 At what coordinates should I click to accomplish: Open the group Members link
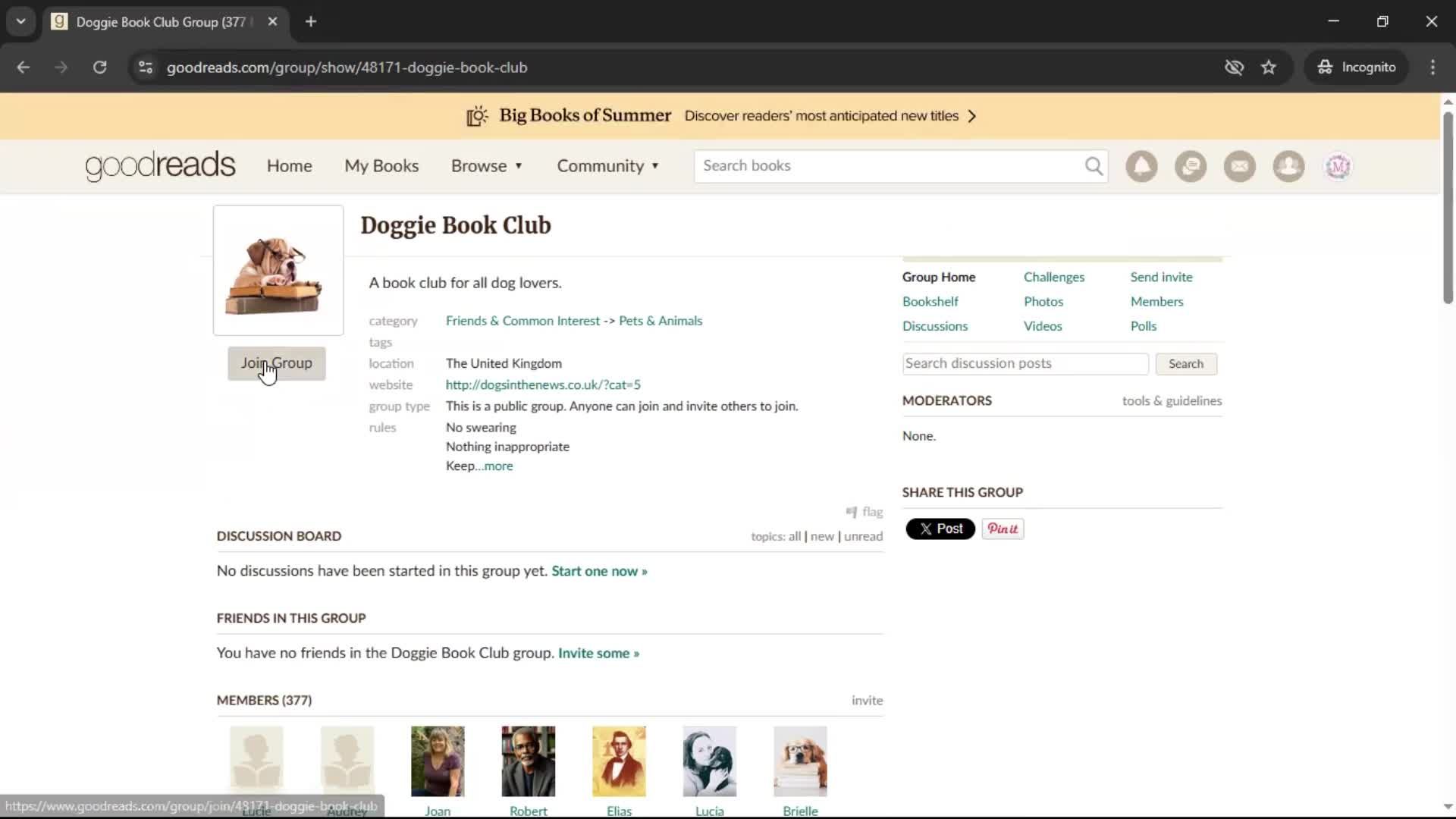pos(1156,302)
